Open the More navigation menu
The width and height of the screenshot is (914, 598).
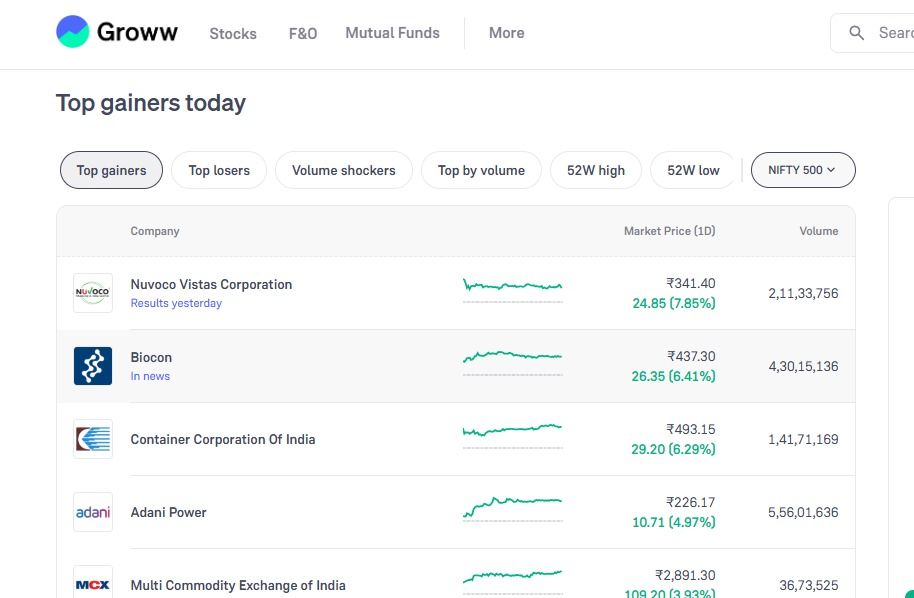pyautogui.click(x=506, y=33)
